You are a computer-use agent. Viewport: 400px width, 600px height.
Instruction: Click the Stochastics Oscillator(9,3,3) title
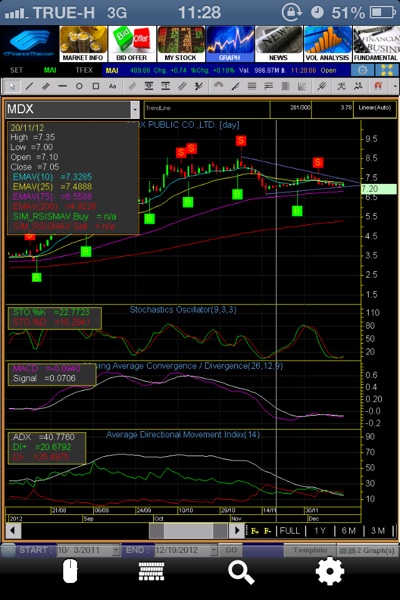pos(183,310)
